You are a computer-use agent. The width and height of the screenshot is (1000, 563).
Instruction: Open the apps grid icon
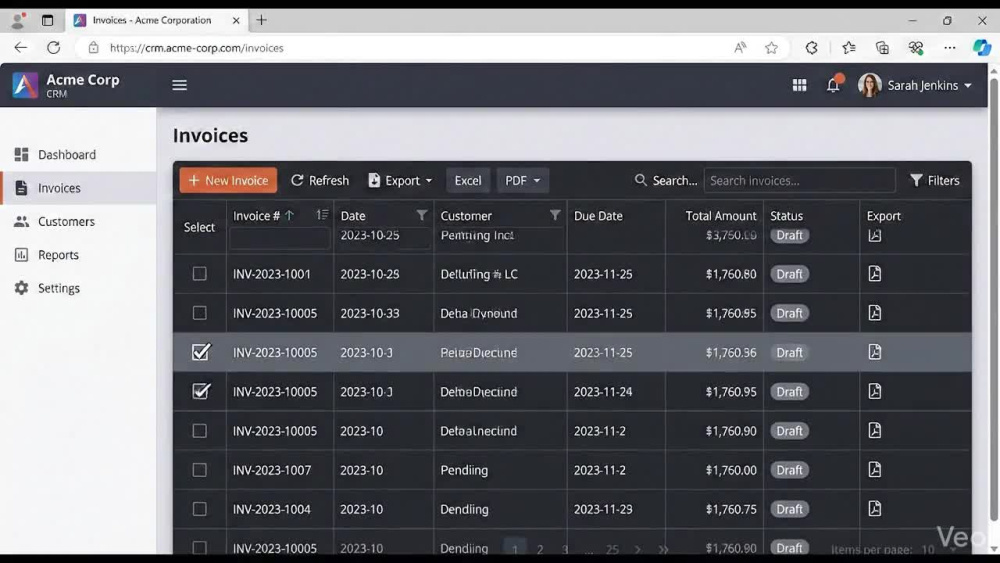point(799,85)
